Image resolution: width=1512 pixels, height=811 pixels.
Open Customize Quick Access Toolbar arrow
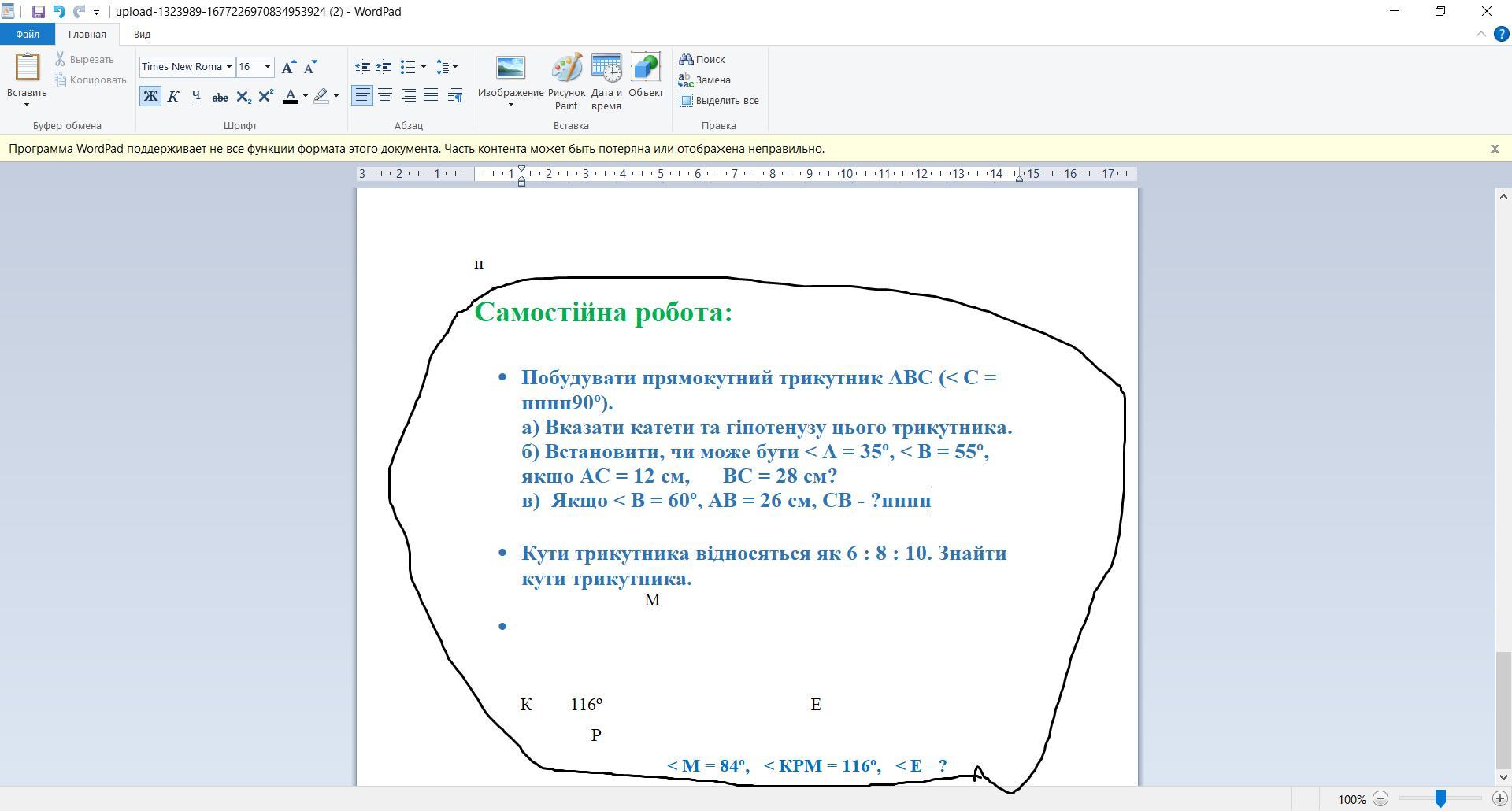[x=96, y=13]
